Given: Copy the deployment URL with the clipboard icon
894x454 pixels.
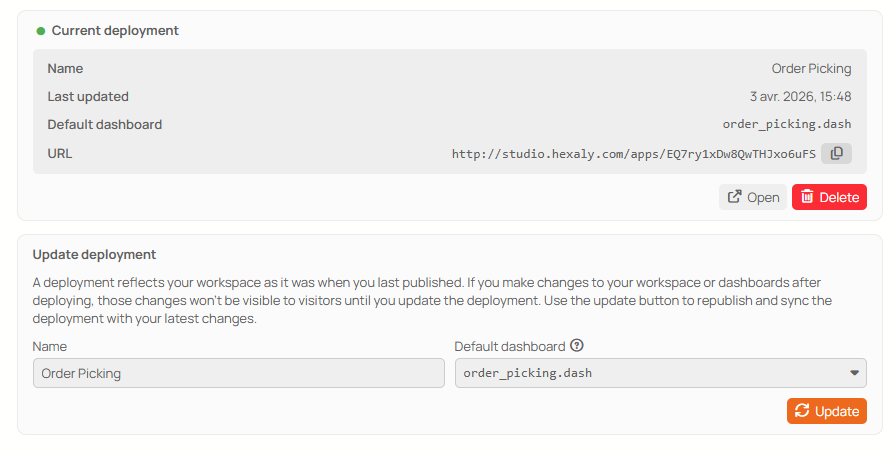Looking at the screenshot, I should [836, 153].
